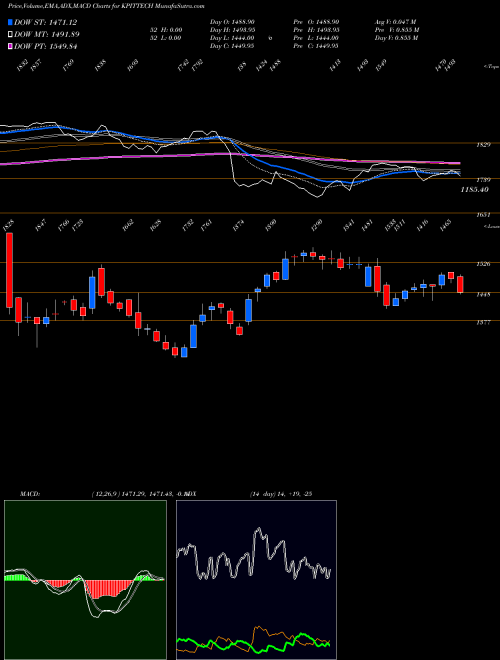Image resolution: width=500 pixels, height=660 pixels.
Task: Click the 'Day V: 0.855 M' volume value
Action: tap(396, 38)
